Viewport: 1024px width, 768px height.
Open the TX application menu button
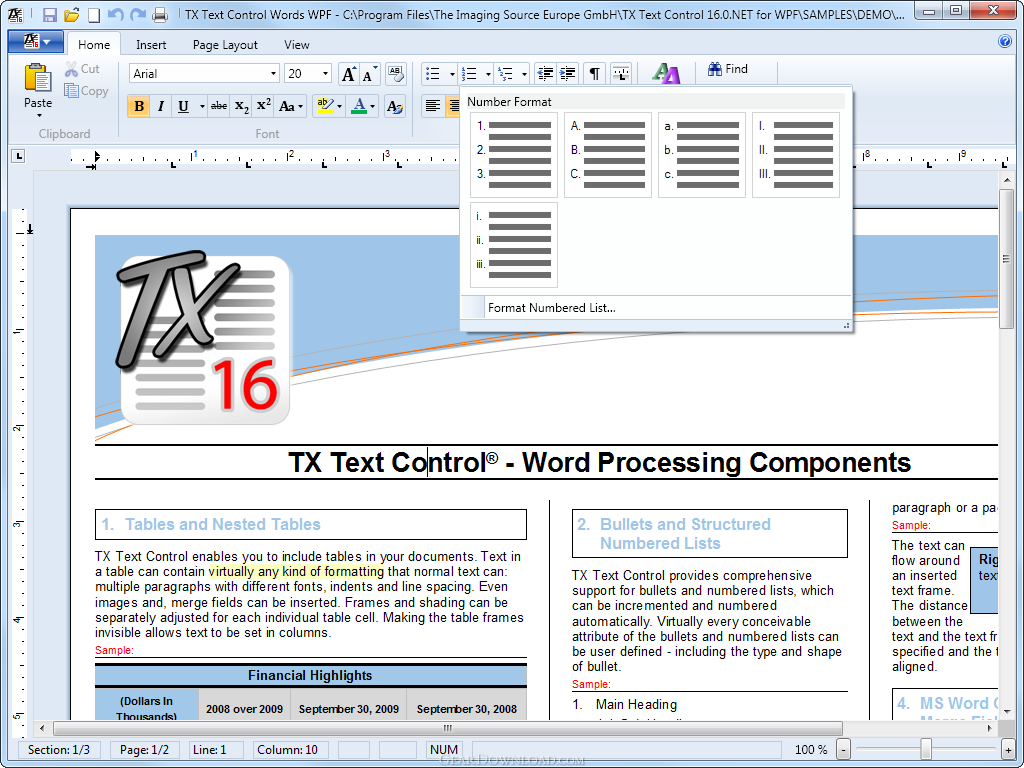(36, 42)
